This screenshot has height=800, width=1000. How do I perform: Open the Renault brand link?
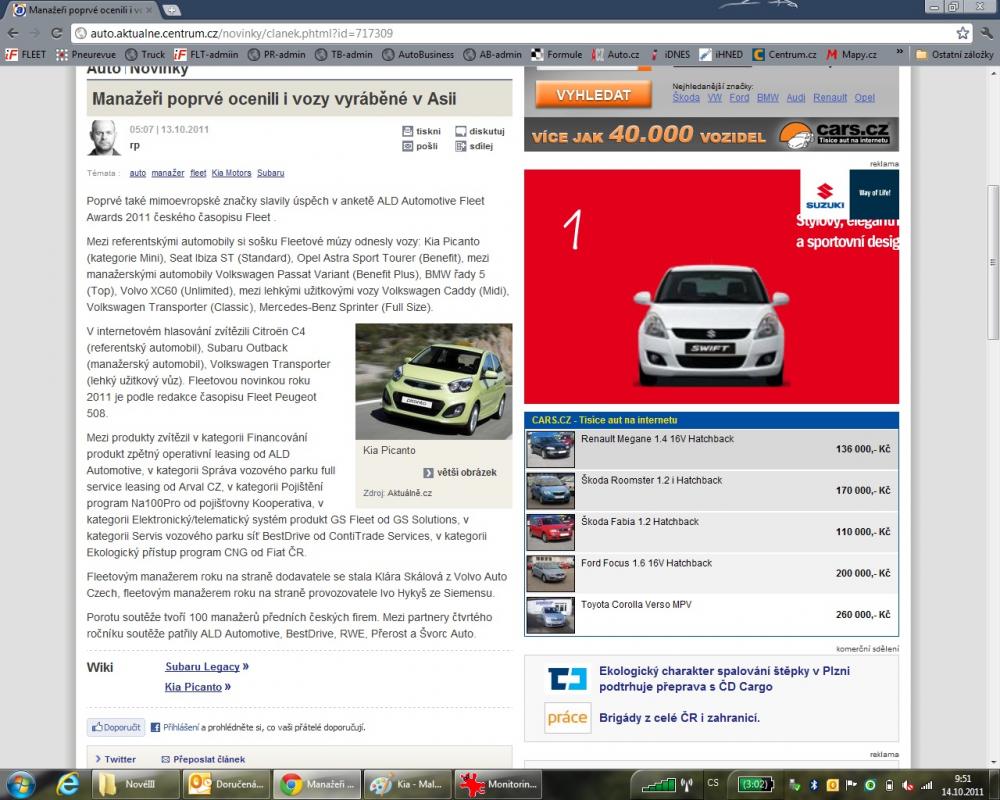point(830,98)
